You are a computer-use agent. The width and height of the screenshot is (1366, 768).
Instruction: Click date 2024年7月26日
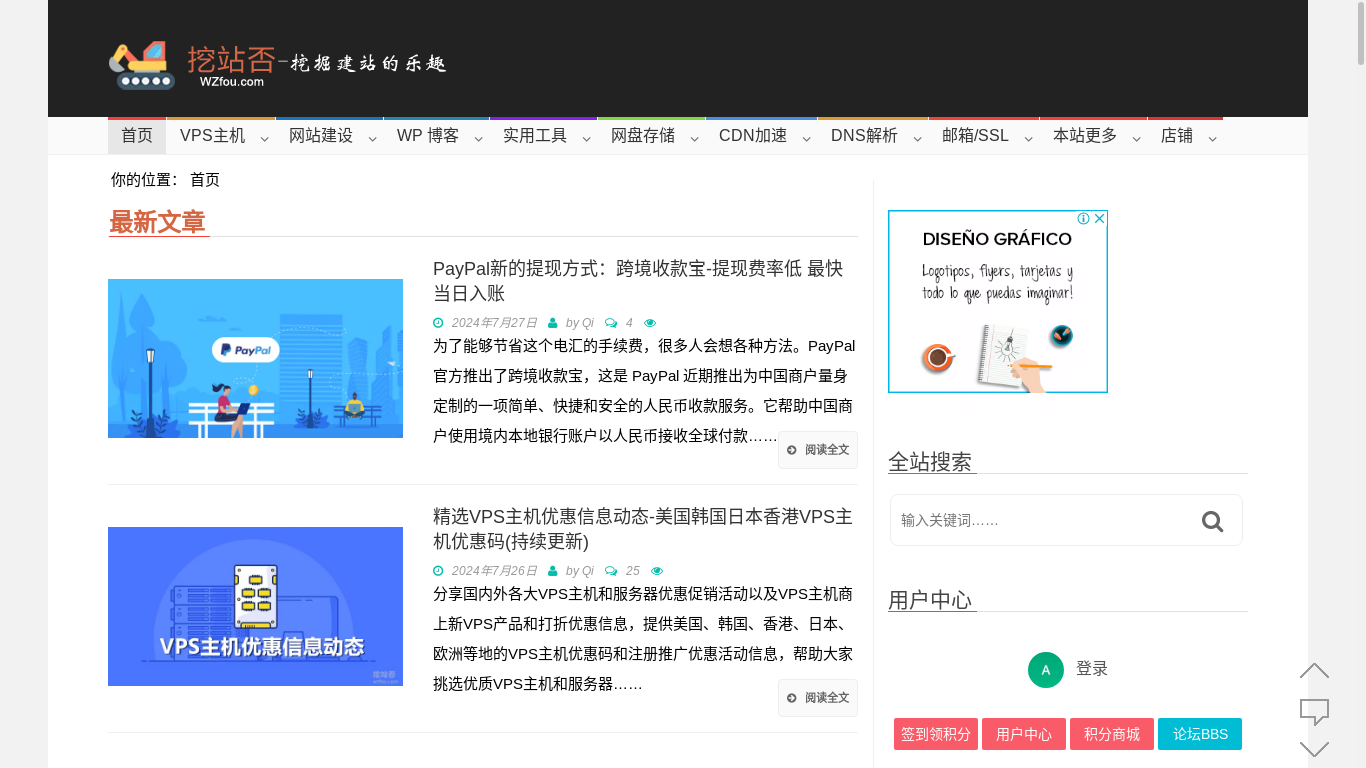[494, 571]
